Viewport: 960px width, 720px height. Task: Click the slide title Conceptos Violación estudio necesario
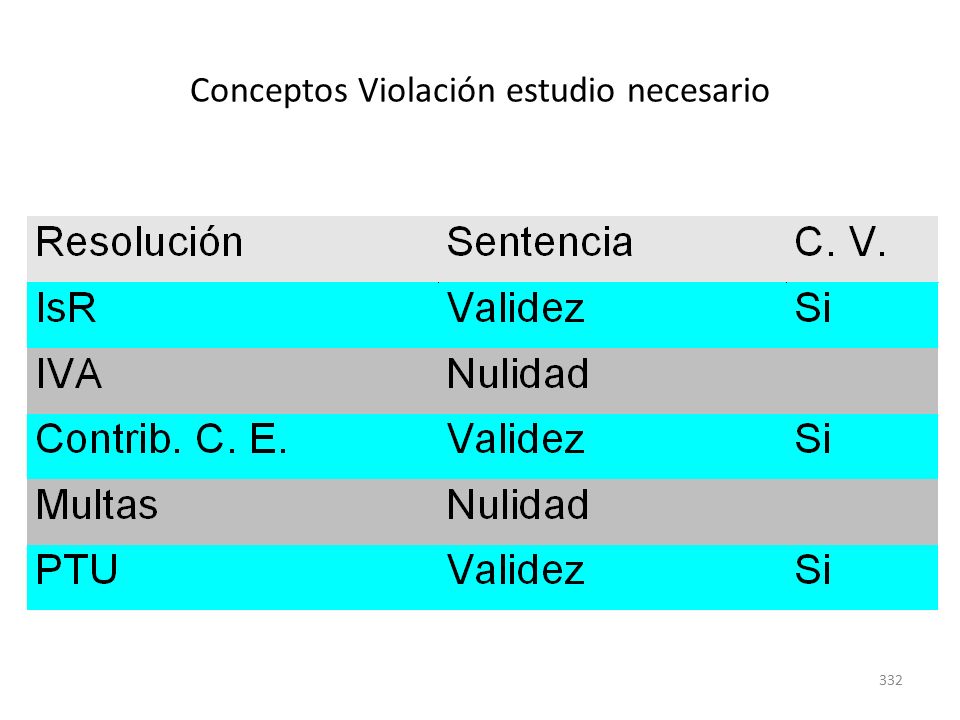point(479,91)
